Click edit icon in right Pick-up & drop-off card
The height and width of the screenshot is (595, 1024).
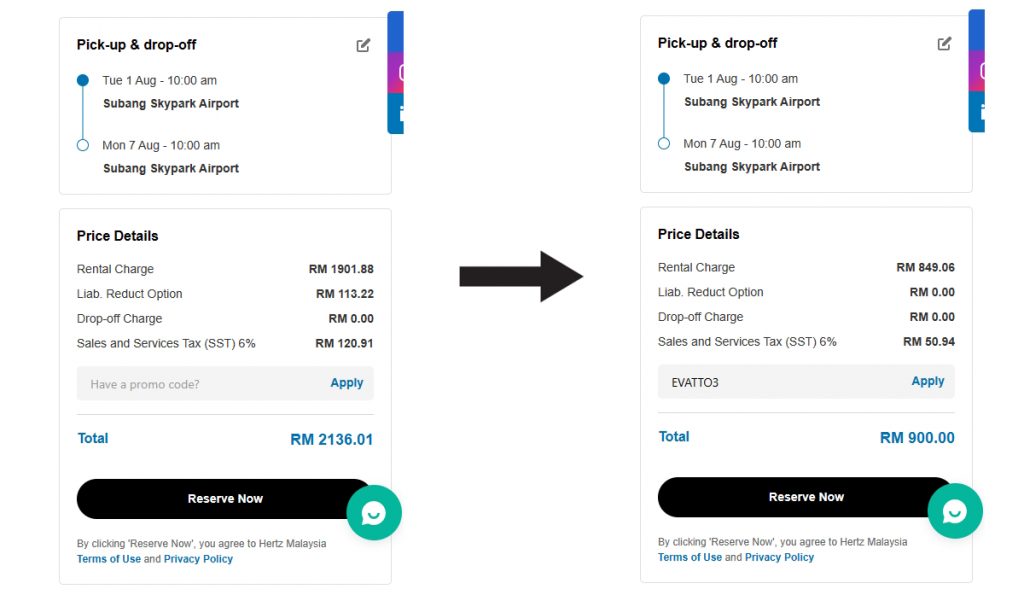(x=944, y=43)
